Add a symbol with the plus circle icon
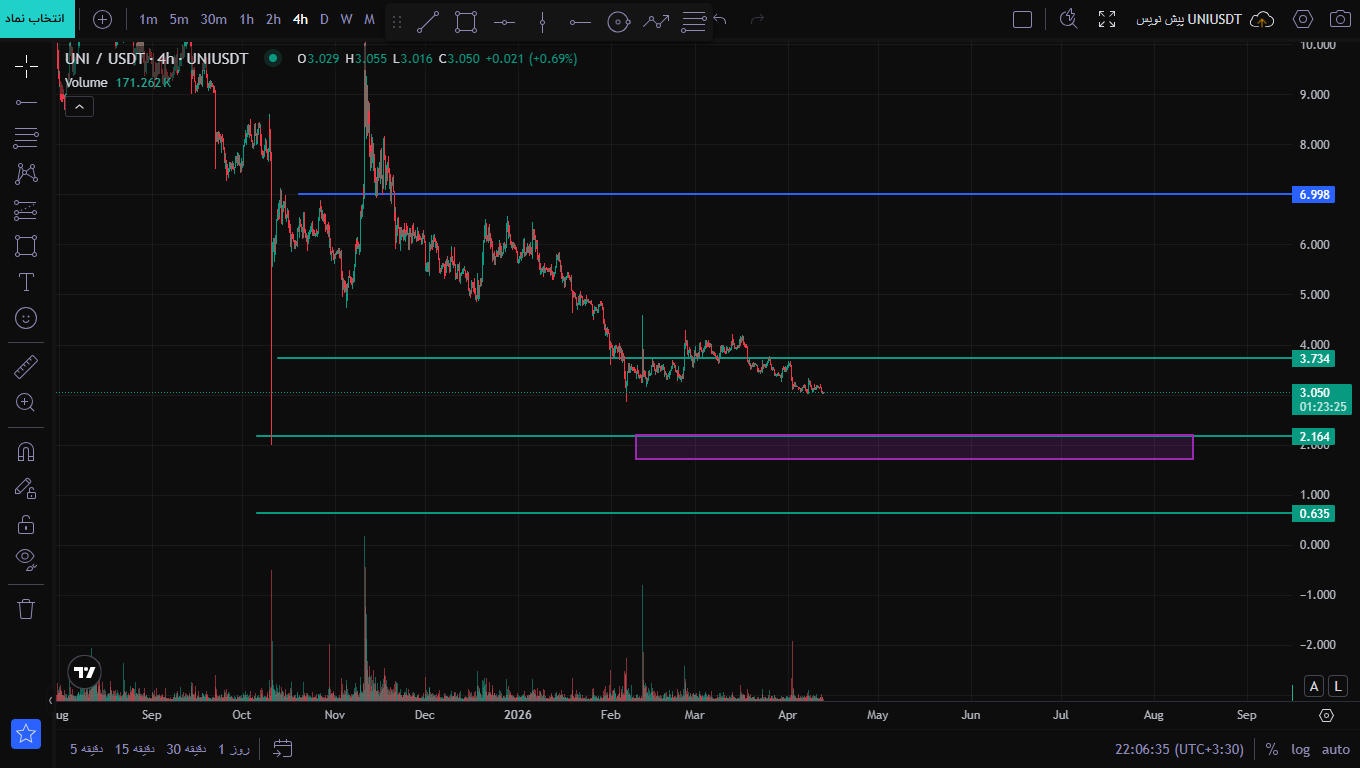1360x768 pixels. tap(102, 19)
